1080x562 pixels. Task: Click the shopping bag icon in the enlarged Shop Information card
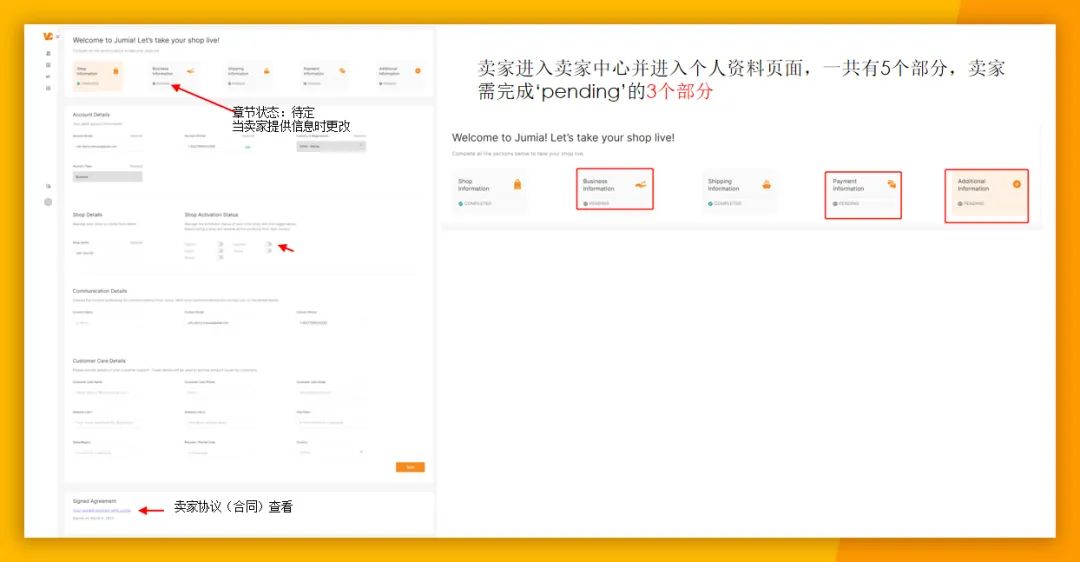(517, 184)
